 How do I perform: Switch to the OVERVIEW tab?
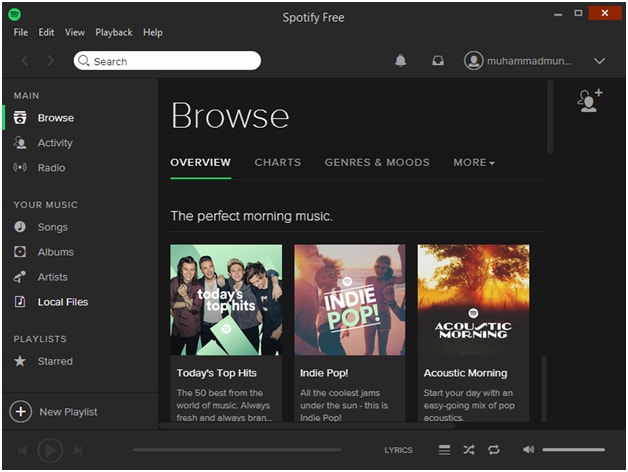tap(201, 162)
